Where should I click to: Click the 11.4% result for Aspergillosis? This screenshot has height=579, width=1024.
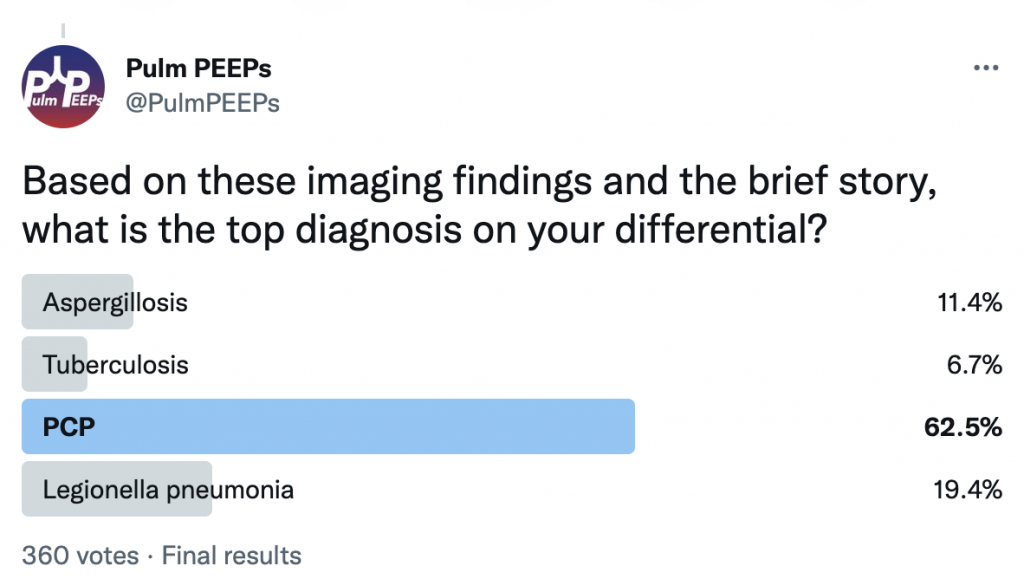[969, 303]
